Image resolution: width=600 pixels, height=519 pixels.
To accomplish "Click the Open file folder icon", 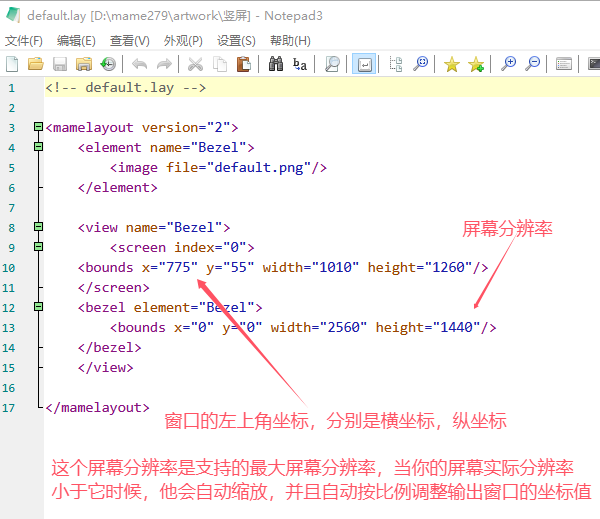I will (x=36, y=64).
